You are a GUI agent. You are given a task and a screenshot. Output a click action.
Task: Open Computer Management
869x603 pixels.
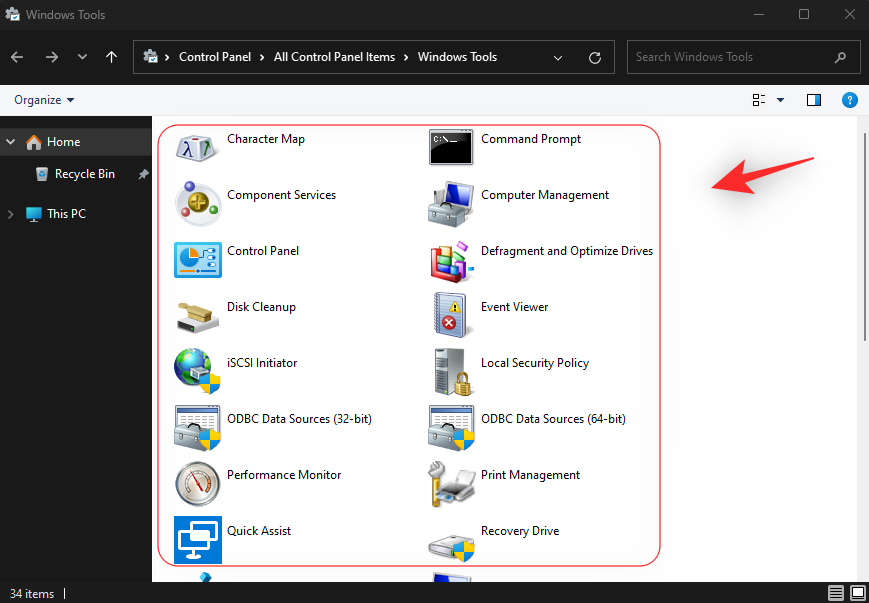[x=544, y=195]
